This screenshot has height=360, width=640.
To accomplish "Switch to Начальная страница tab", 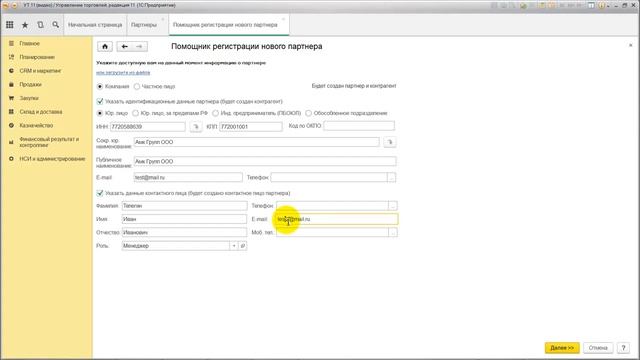I will pyautogui.click(x=95, y=25).
